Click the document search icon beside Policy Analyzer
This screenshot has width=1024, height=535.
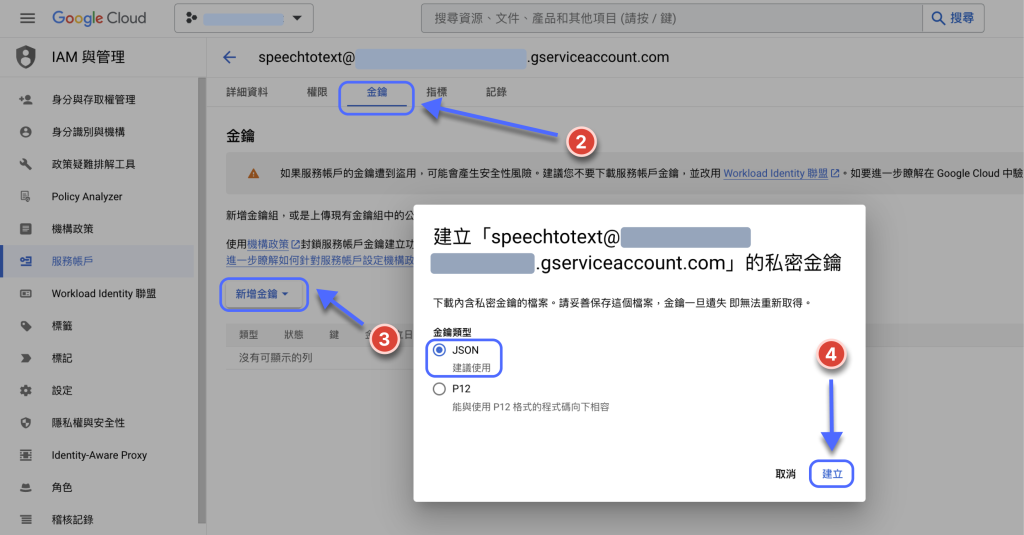pos(25,197)
